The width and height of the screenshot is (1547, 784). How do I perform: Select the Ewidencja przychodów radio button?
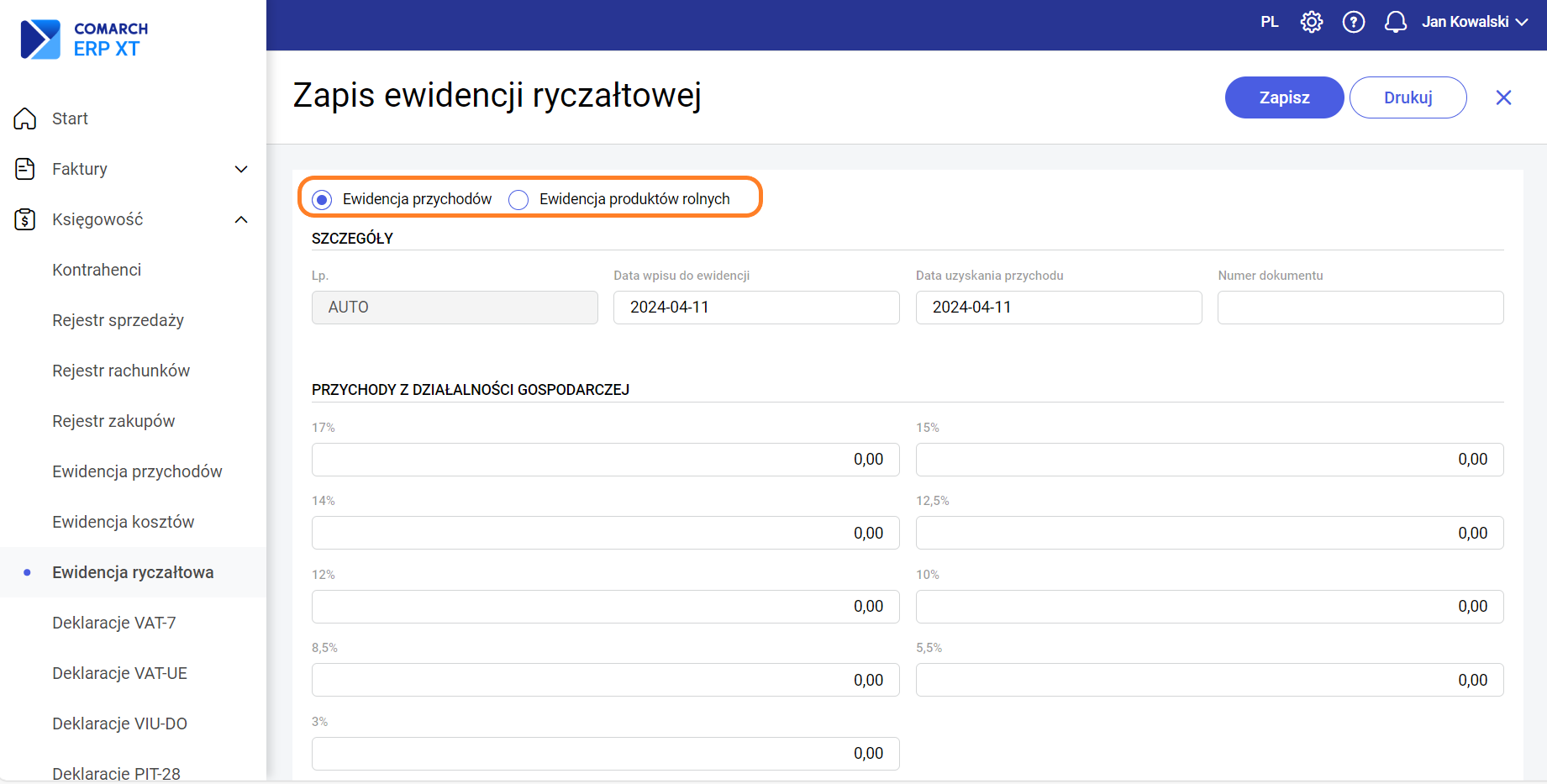click(x=322, y=200)
